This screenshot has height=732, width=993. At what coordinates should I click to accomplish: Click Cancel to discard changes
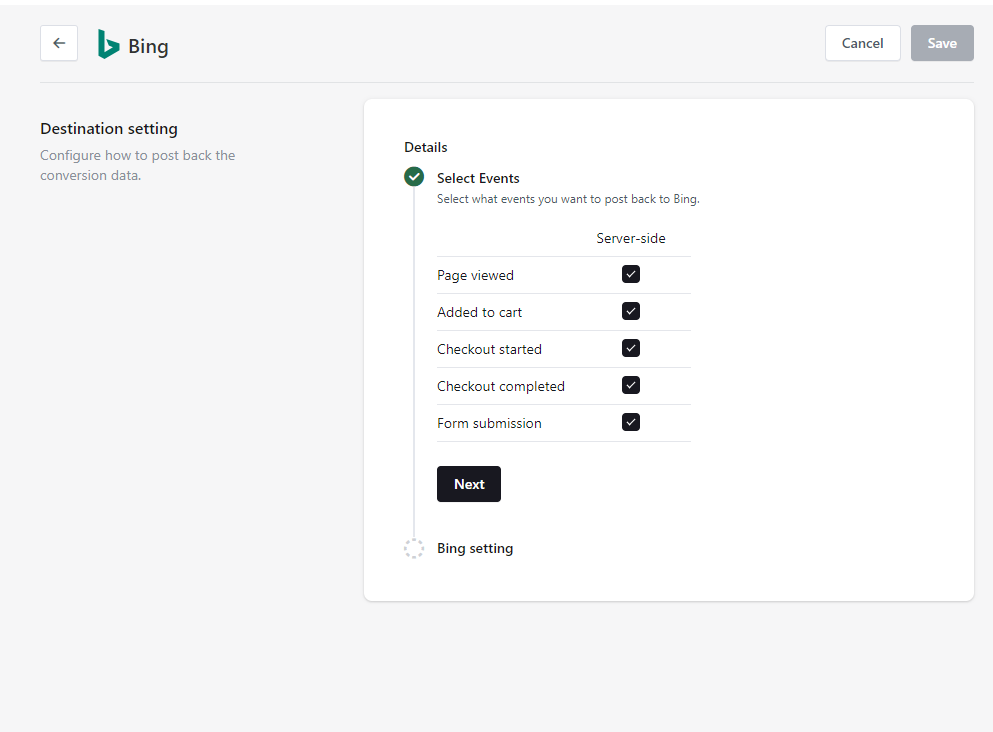pos(862,43)
